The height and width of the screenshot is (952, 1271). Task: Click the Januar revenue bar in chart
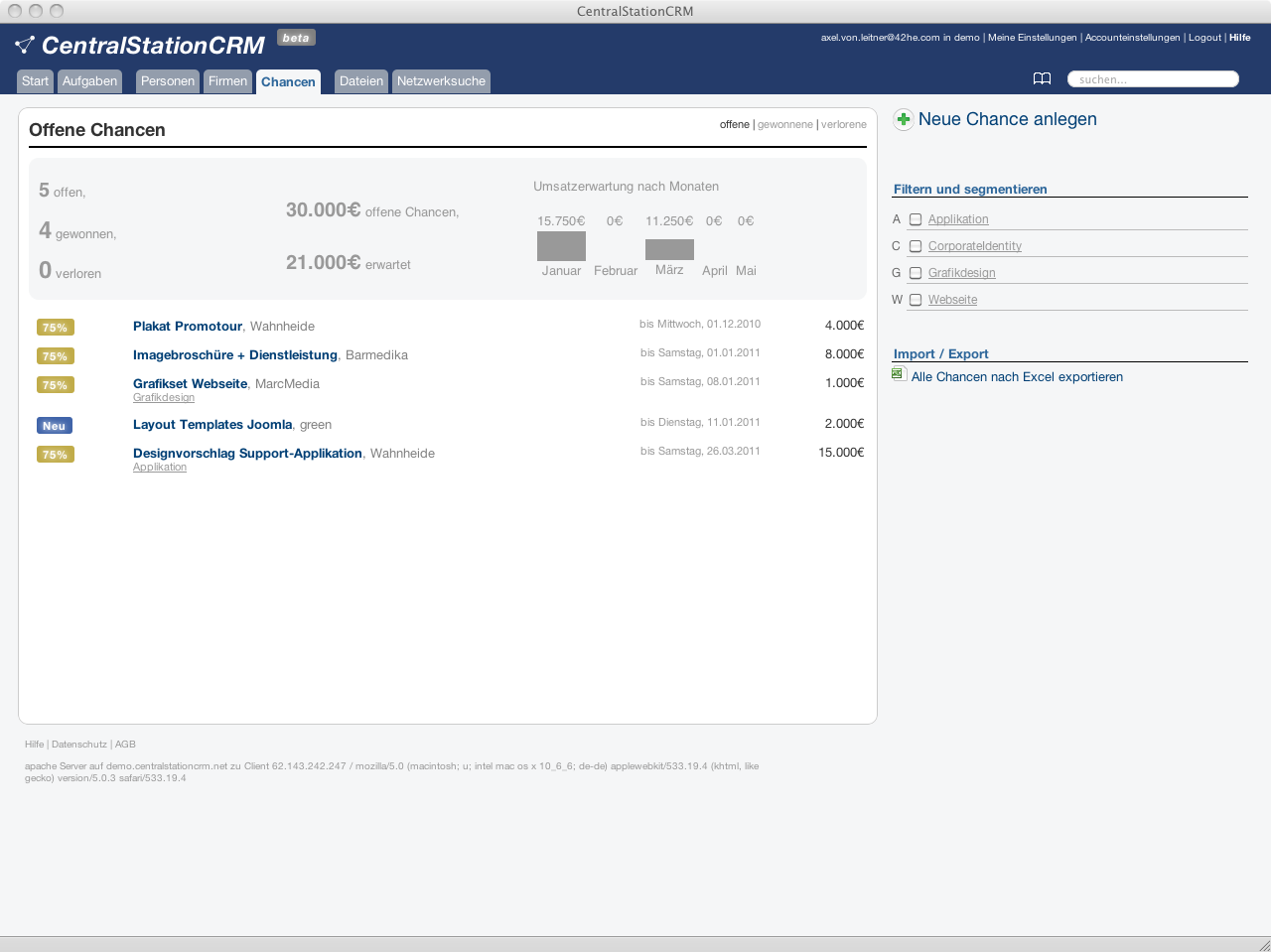point(561,246)
